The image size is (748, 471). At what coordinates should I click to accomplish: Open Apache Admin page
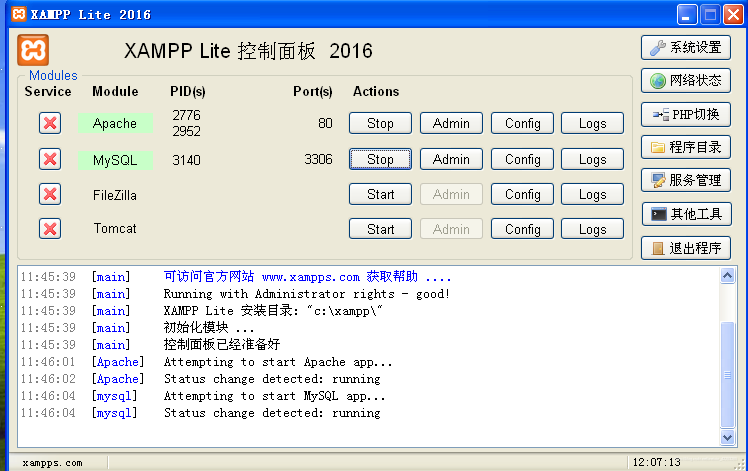pyautogui.click(x=451, y=123)
